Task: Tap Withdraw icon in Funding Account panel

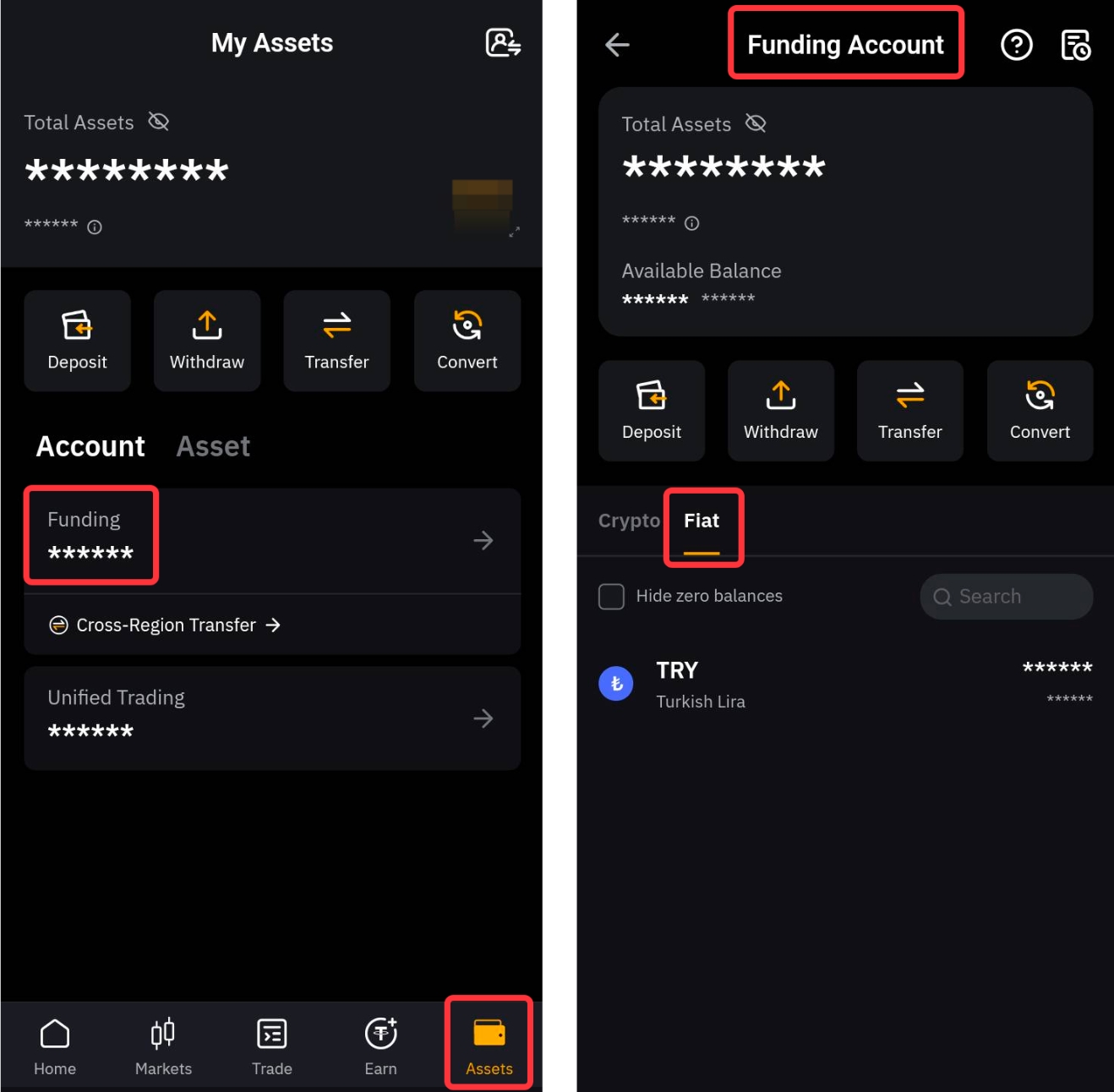Action: coord(781,411)
